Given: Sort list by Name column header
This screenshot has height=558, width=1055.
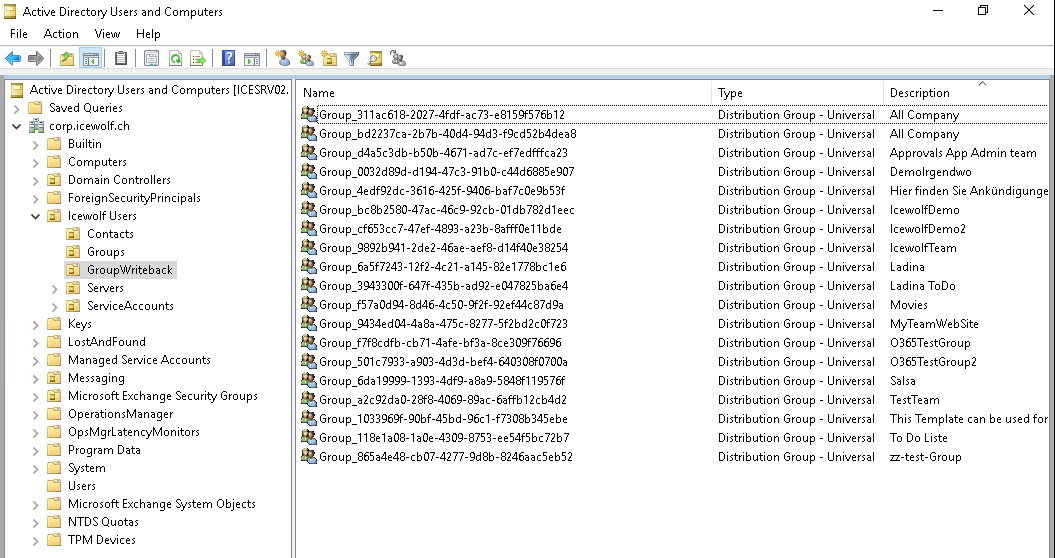Looking at the screenshot, I should (x=504, y=93).
